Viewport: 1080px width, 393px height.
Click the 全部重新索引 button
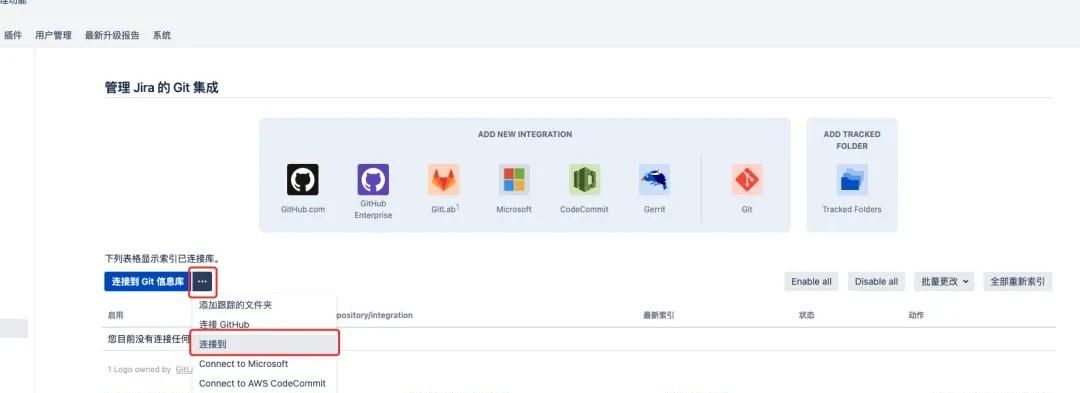point(1017,282)
